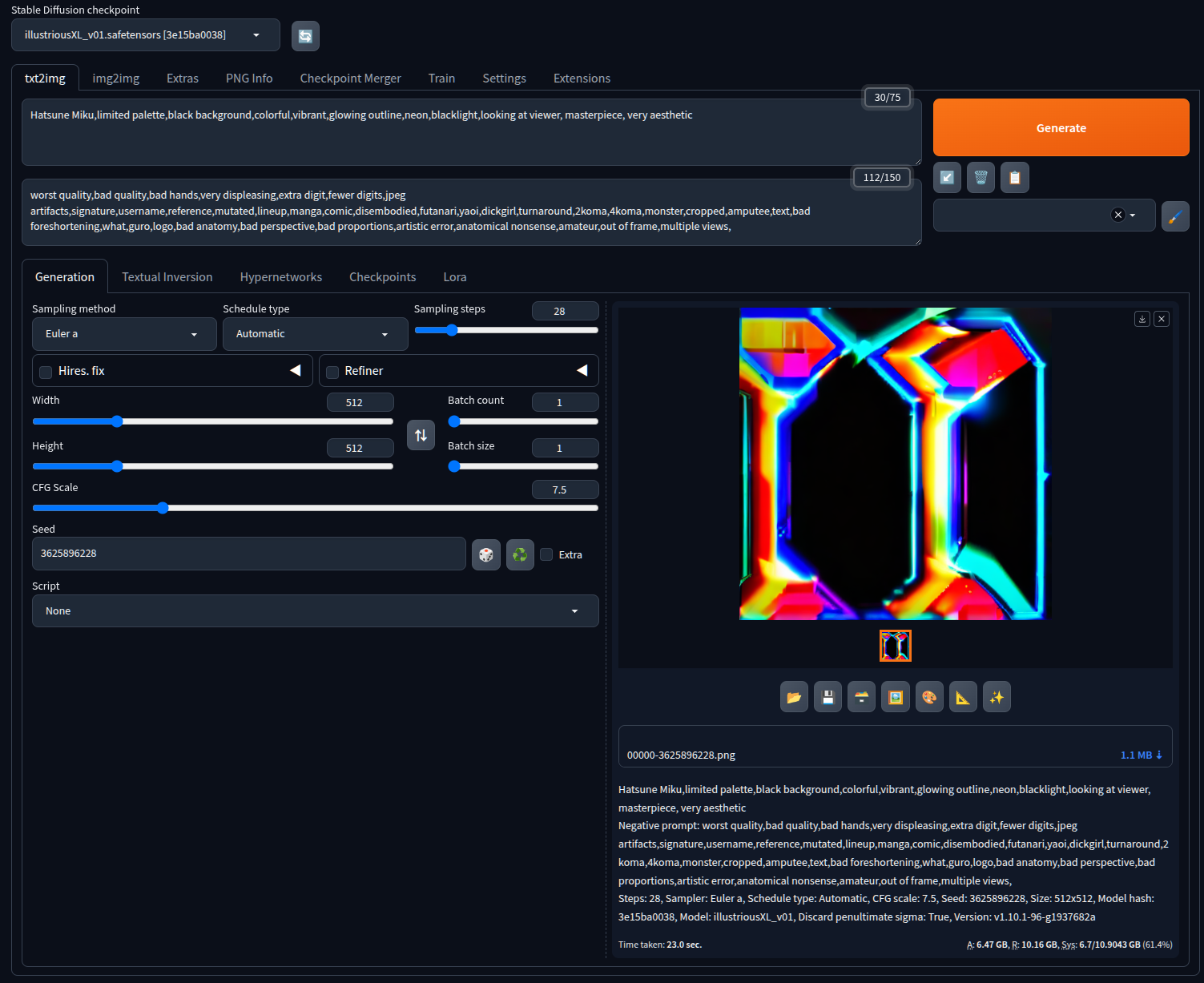
Task: Download the preview image using the corner icon
Action: [1142, 319]
